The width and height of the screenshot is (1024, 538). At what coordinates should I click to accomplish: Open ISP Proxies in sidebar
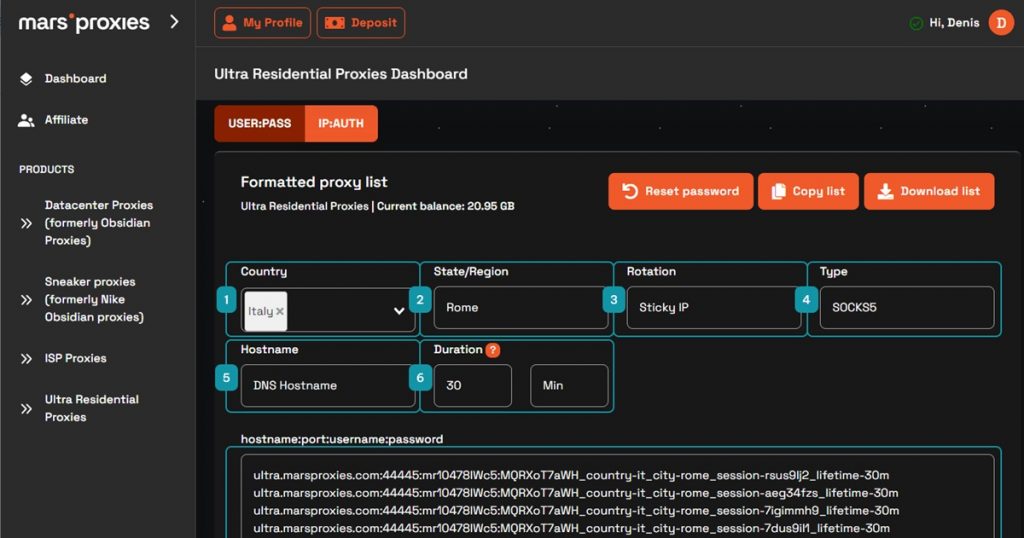point(75,358)
